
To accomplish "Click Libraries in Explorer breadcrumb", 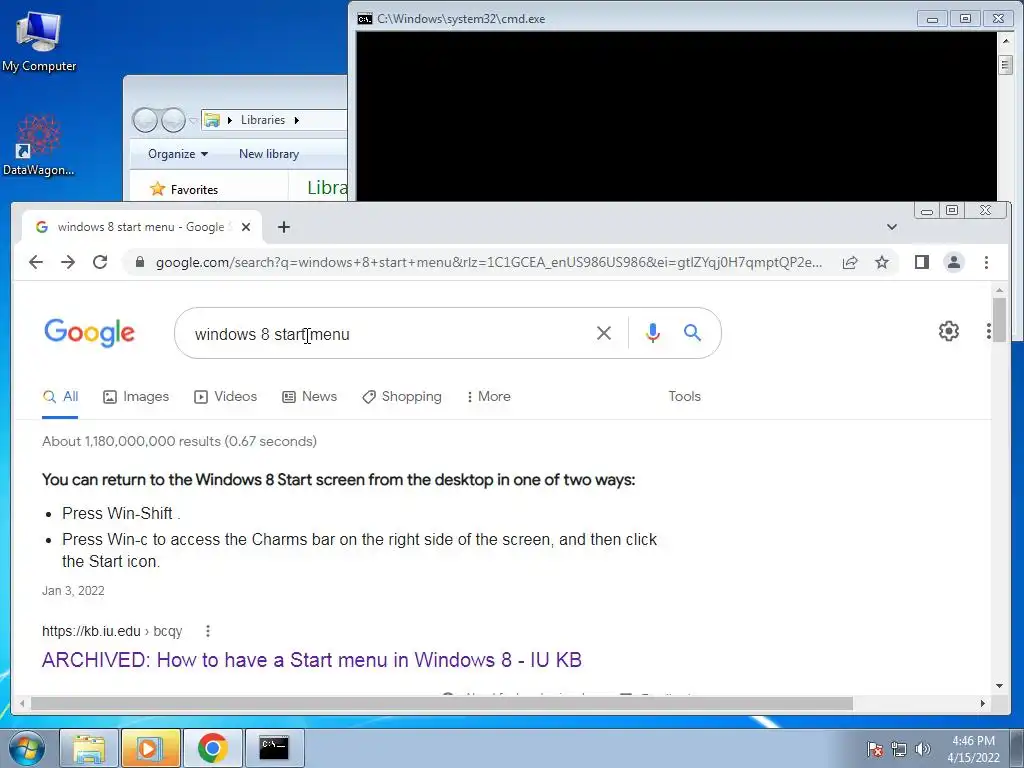I will point(263,120).
